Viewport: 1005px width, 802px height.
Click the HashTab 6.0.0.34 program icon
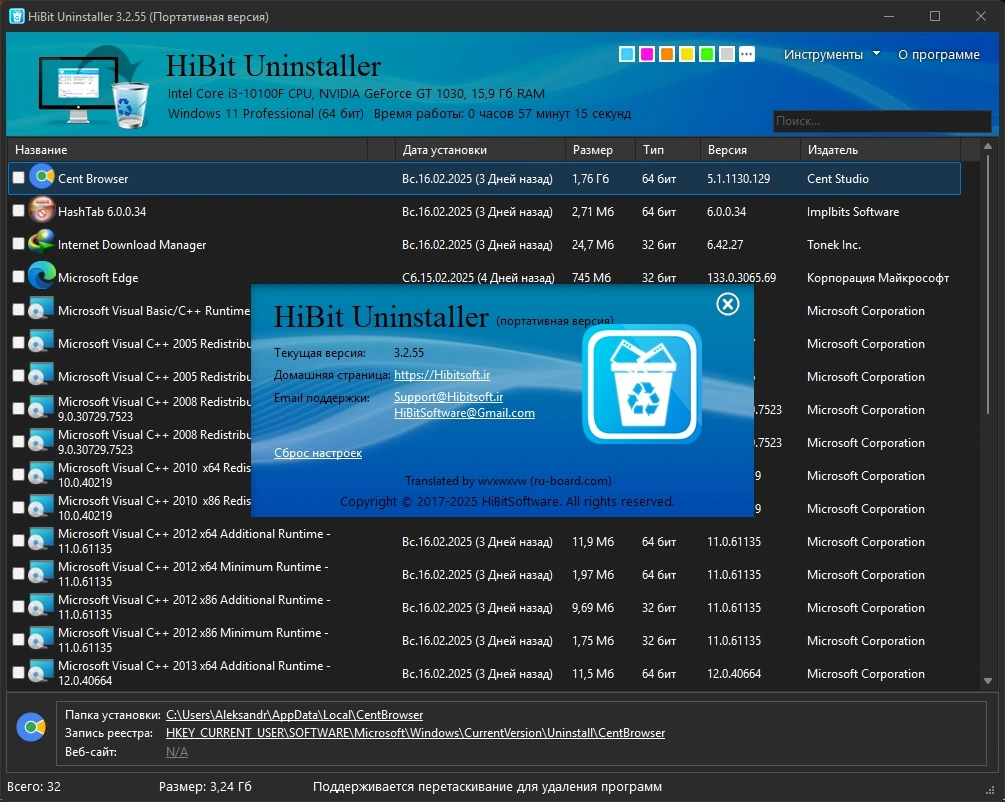[x=42, y=210]
